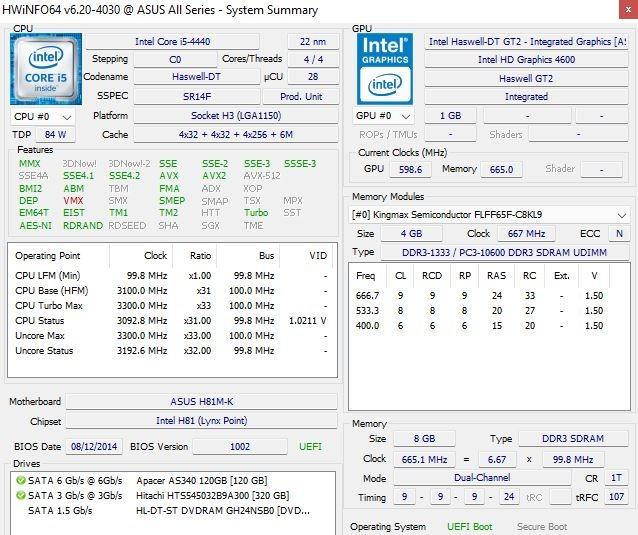Select the Cache value 4x32 + 4x32 + 4x256 + 6M

236,135
